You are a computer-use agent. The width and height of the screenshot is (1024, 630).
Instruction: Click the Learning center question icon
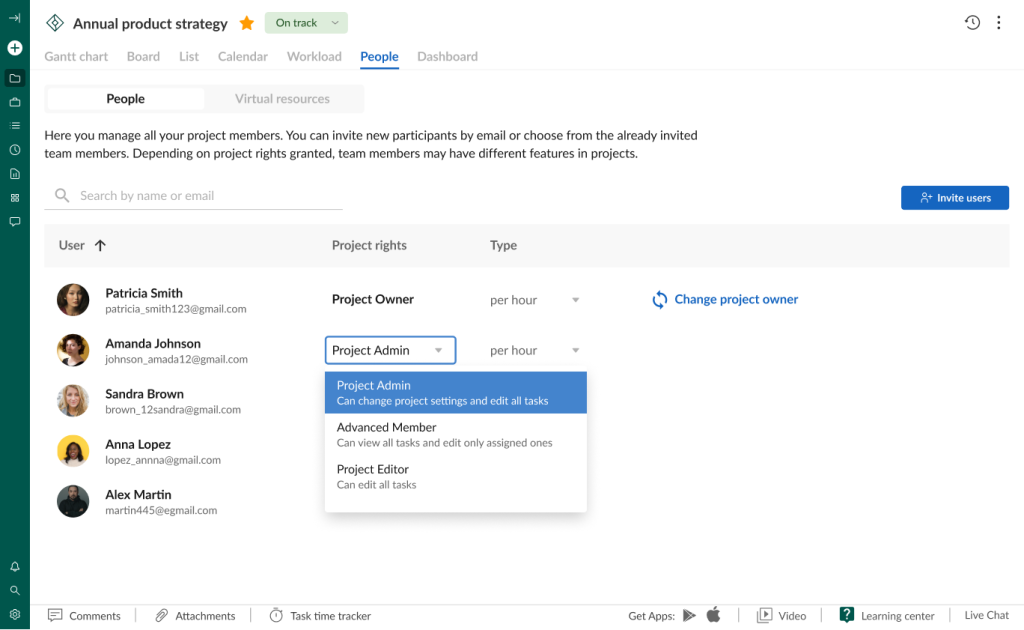[846, 614]
